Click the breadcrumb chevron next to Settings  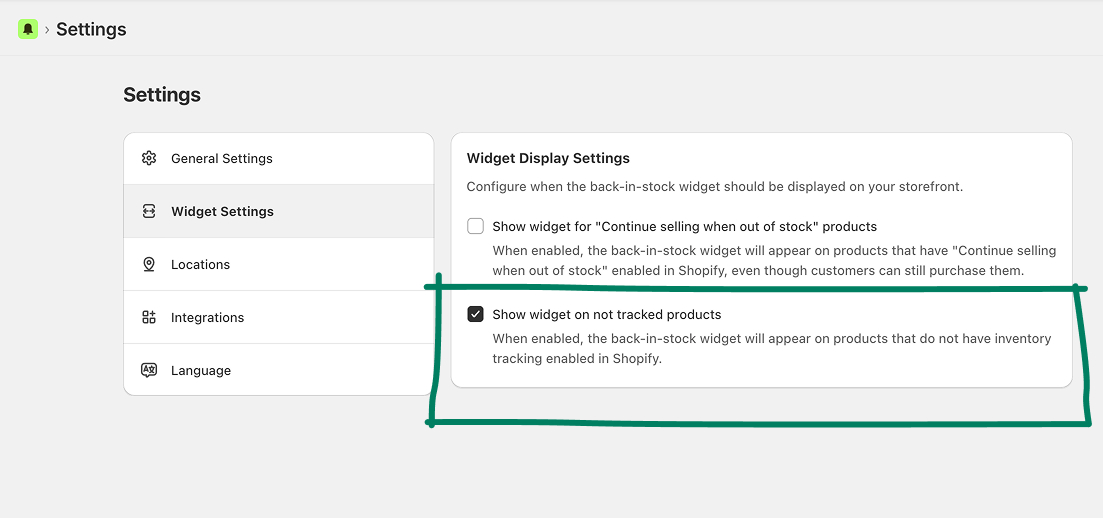(x=47, y=30)
